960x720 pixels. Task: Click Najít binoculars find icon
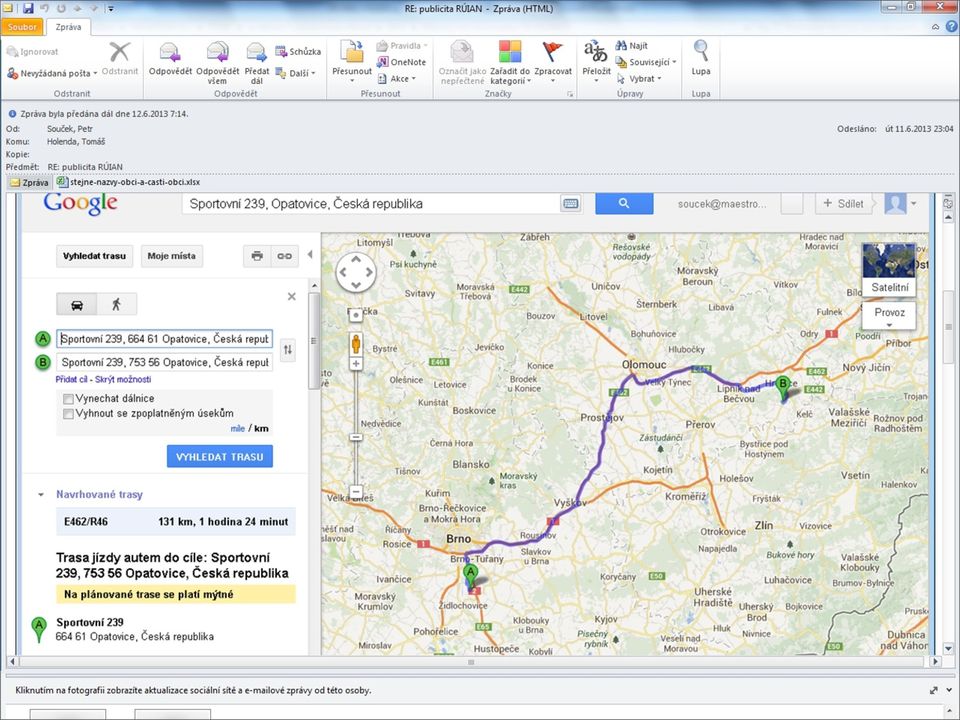click(621, 45)
